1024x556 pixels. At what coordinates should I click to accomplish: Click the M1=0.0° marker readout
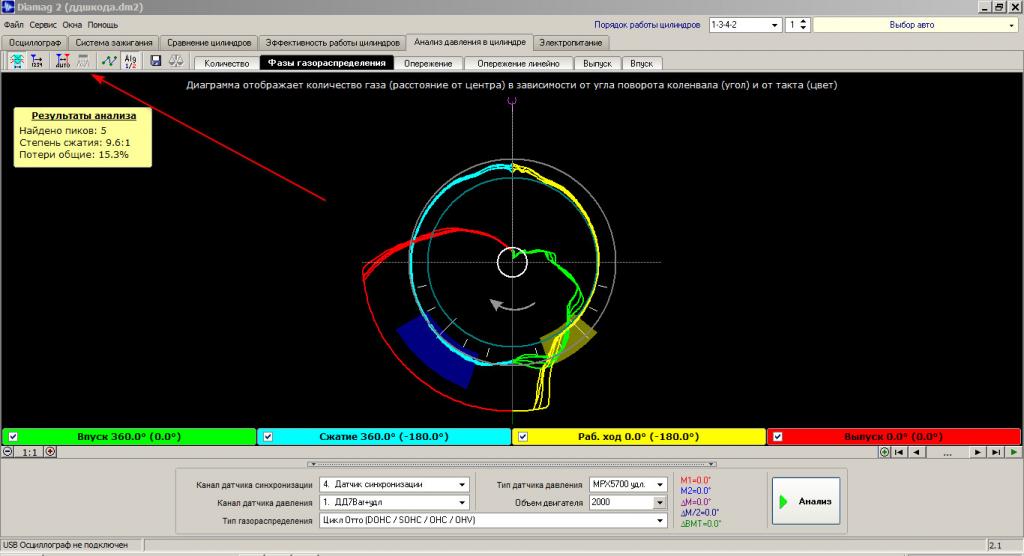(x=696, y=480)
